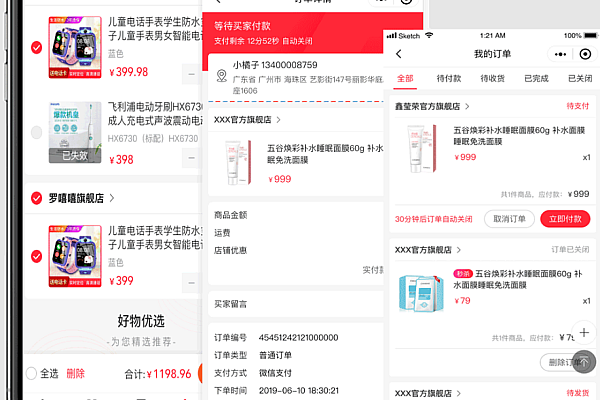Tap 删除 in the cart bottom bar
This screenshot has height=400, width=600.
[75, 373]
